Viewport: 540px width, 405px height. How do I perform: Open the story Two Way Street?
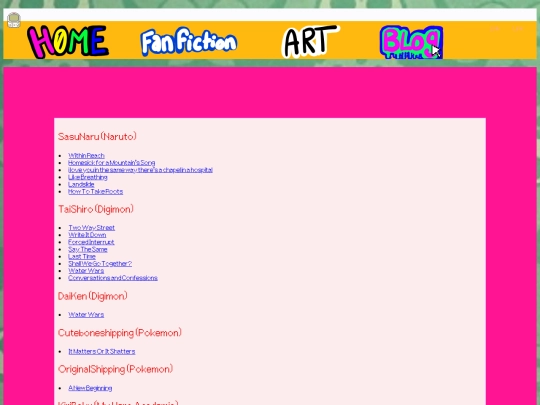[92, 228]
